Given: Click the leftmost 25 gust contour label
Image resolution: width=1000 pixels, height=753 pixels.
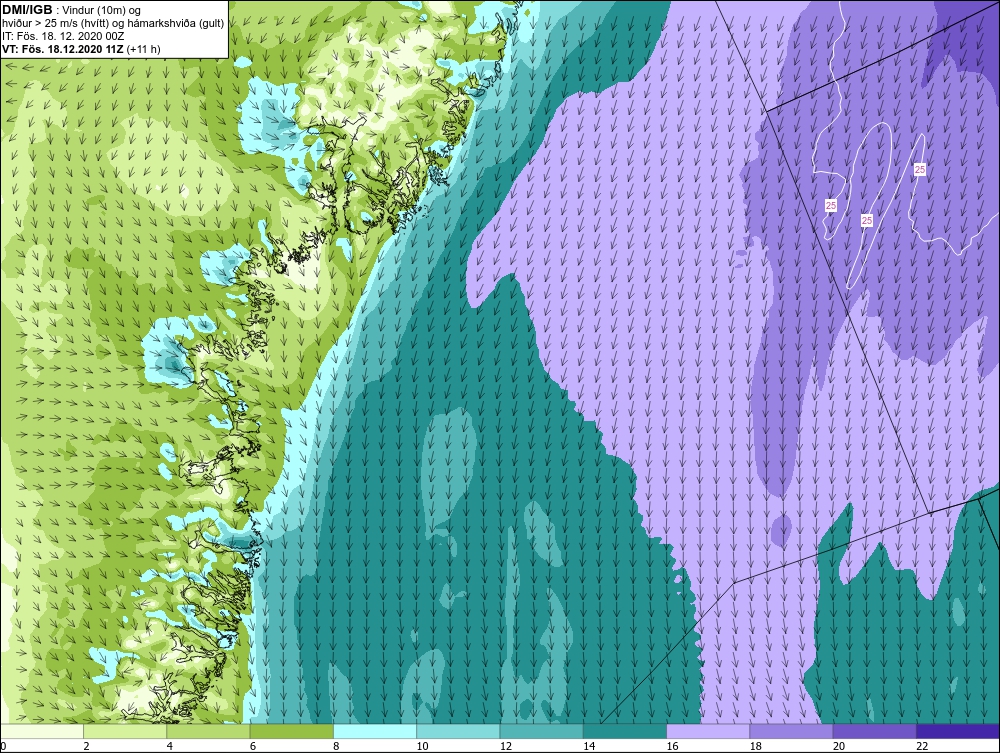Looking at the screenshot, I should point(831,205).
